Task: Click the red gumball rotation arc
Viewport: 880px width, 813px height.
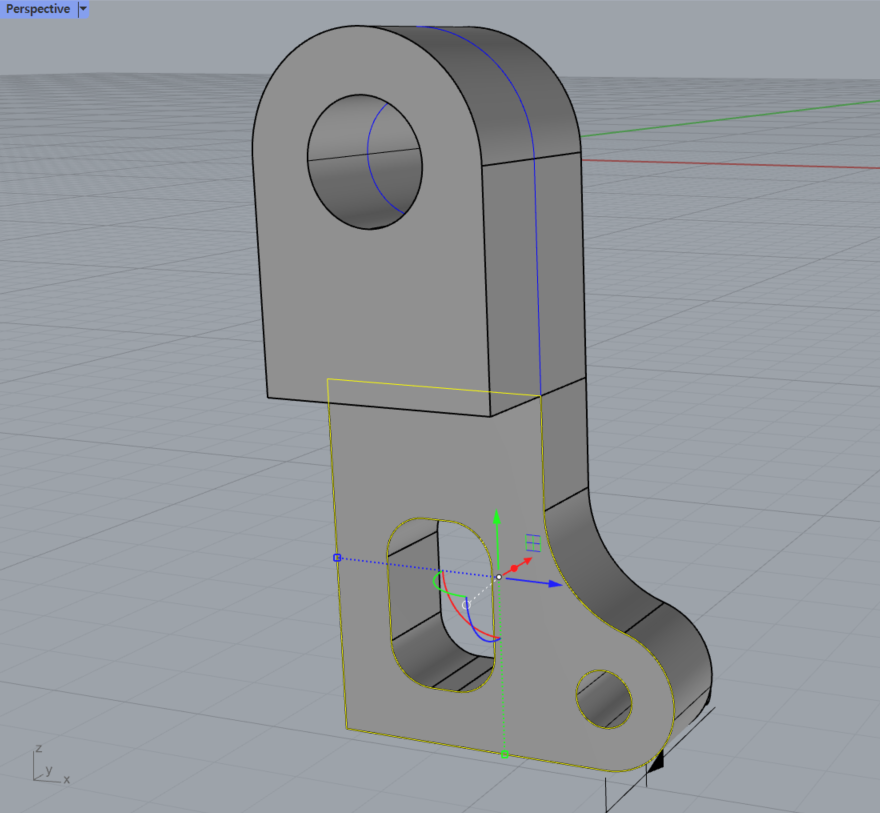Action: click(x=459, y=613)
